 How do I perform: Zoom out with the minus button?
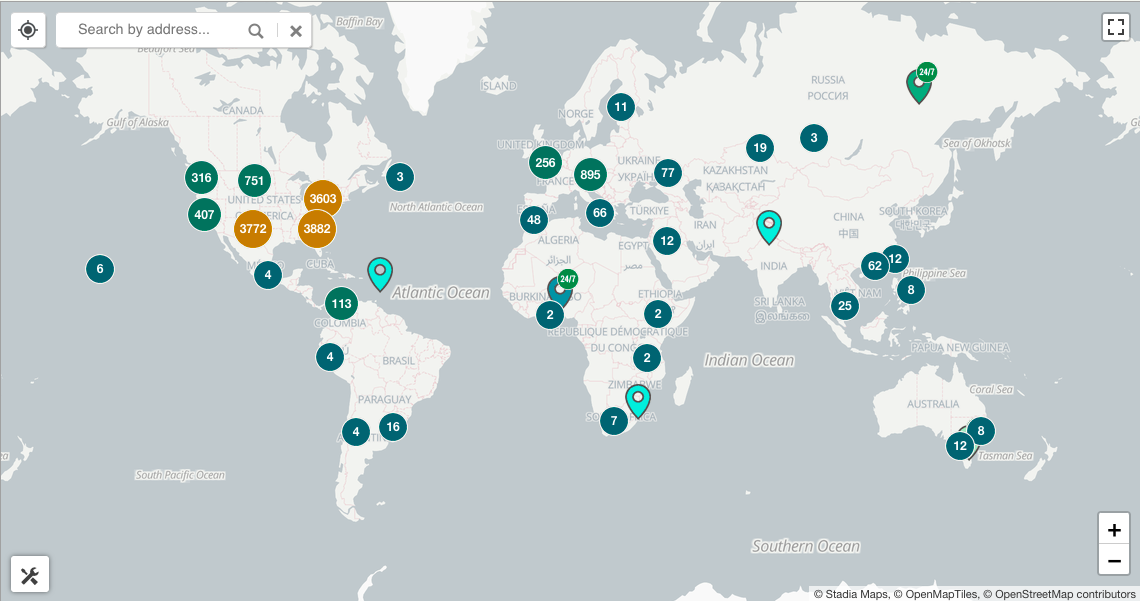[x=1114, y=560]
